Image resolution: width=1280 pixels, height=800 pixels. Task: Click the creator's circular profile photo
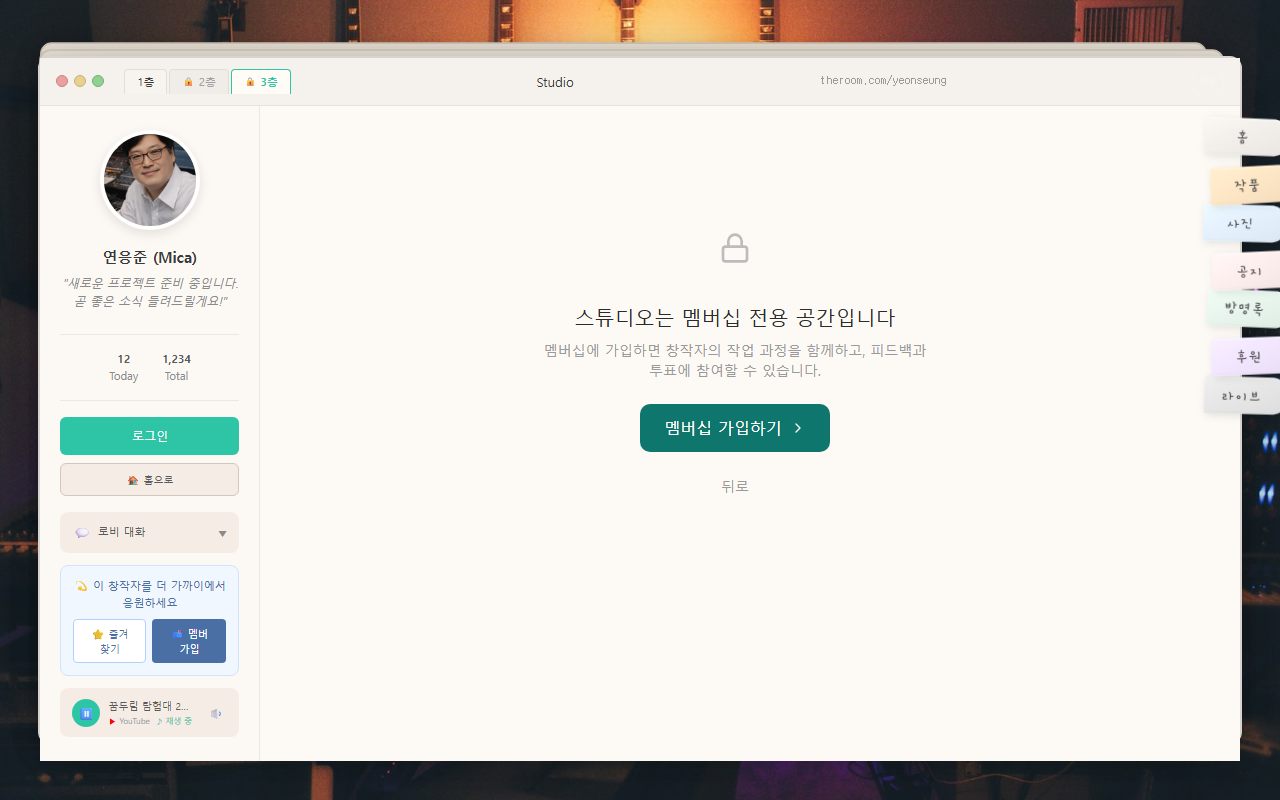tap(149, 180)
